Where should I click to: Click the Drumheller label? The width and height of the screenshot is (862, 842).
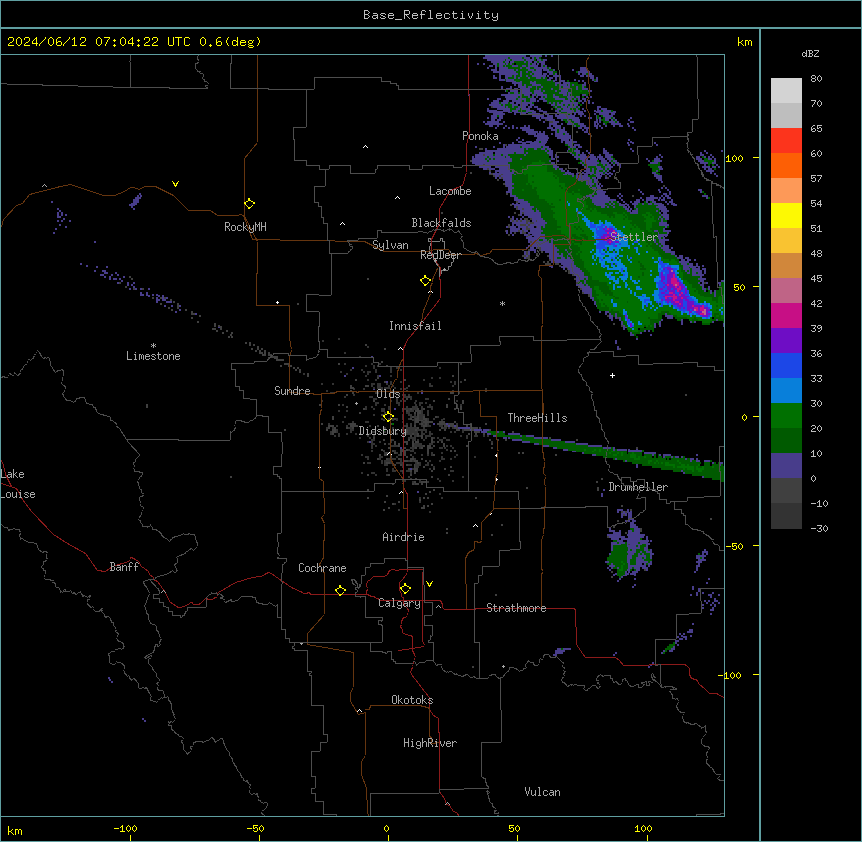point(638,487)
